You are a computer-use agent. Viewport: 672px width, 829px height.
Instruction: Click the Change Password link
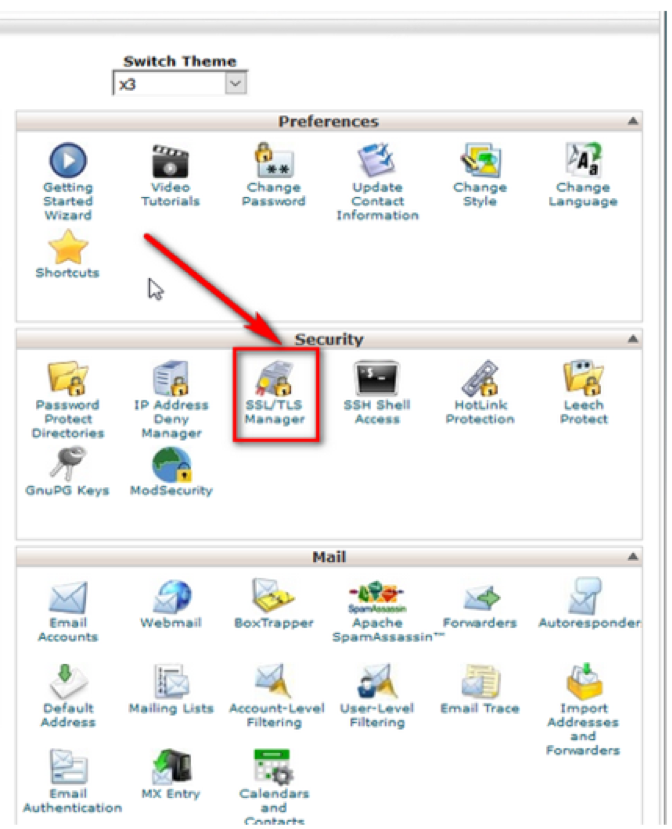tap(274, 194)
